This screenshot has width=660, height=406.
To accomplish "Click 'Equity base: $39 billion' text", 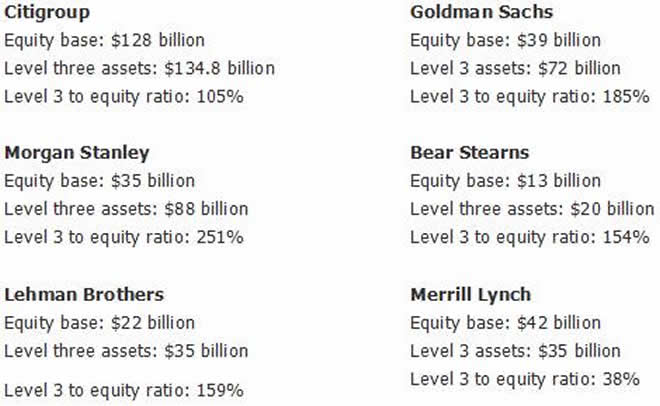I will point(505,41).
